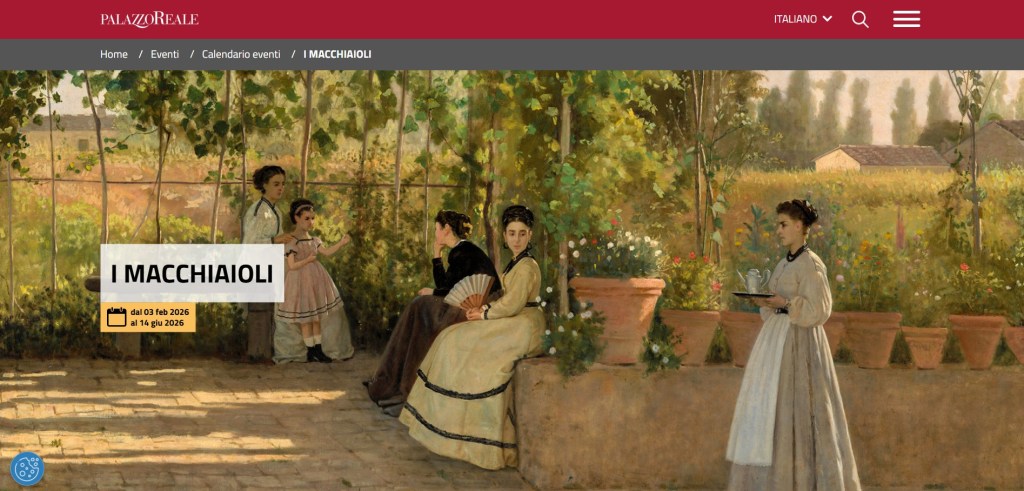Viewport: 1024px width, 491px height.
Task: Go to Home breadcrumb link
Action: pyautogui.click(x=114, y=54)
